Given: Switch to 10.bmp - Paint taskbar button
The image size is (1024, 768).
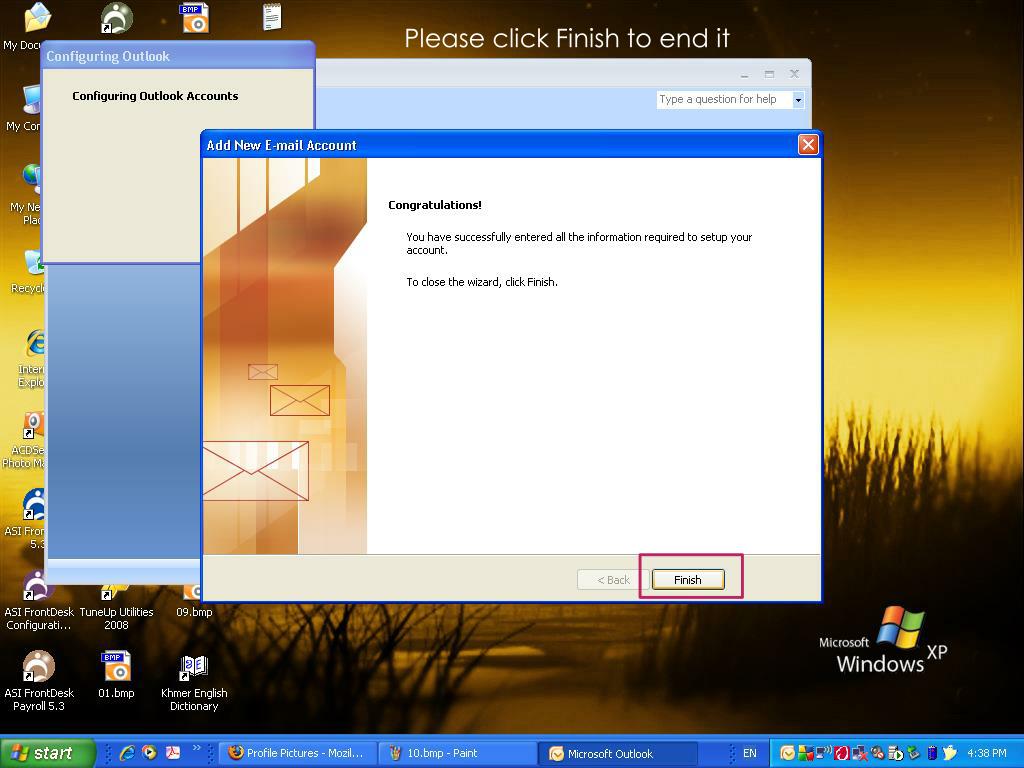Looking at the screenshot, I should [x=458, y=754].
